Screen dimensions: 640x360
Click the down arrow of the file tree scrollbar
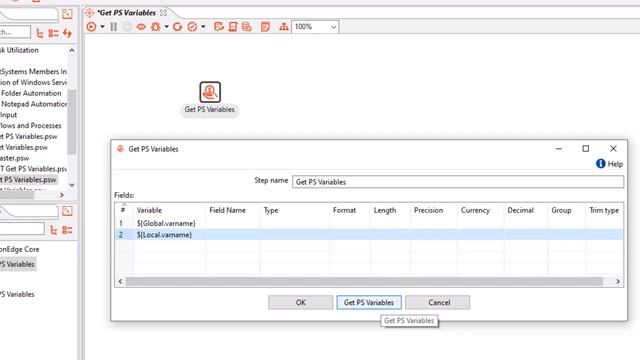tap(72, 185)
